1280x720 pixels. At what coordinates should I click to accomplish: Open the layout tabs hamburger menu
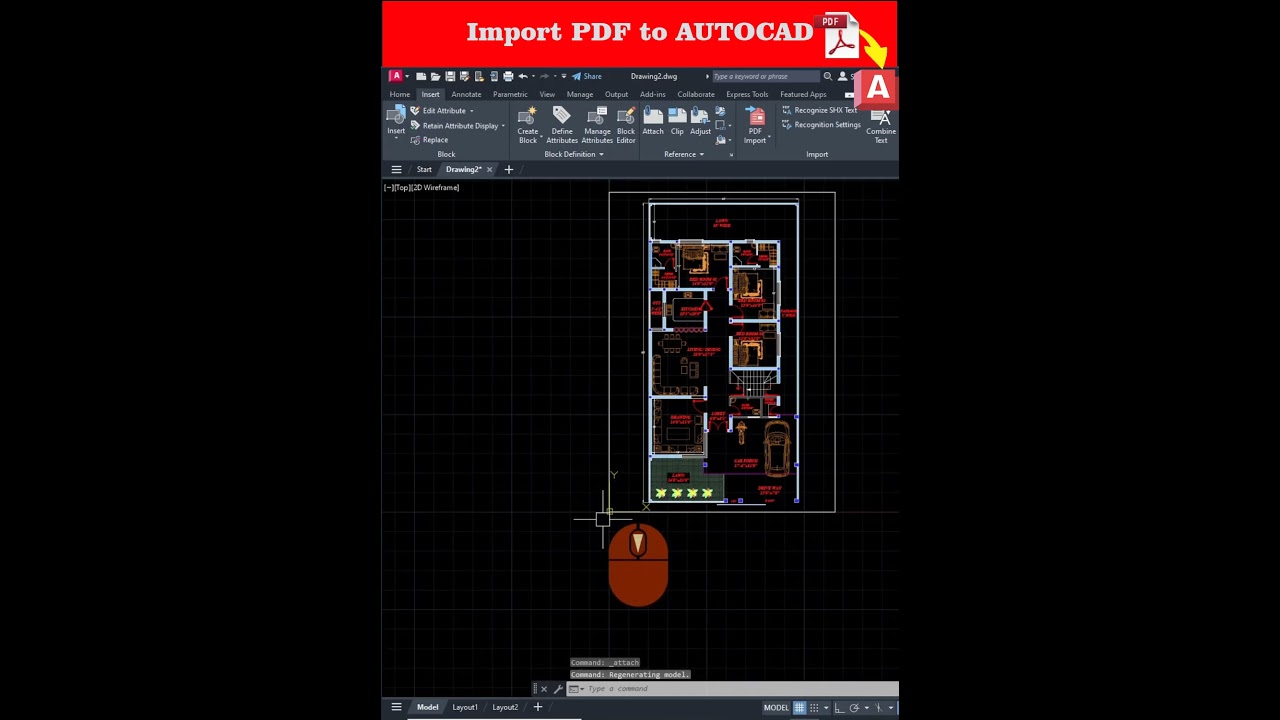click(x=396, y=707)
